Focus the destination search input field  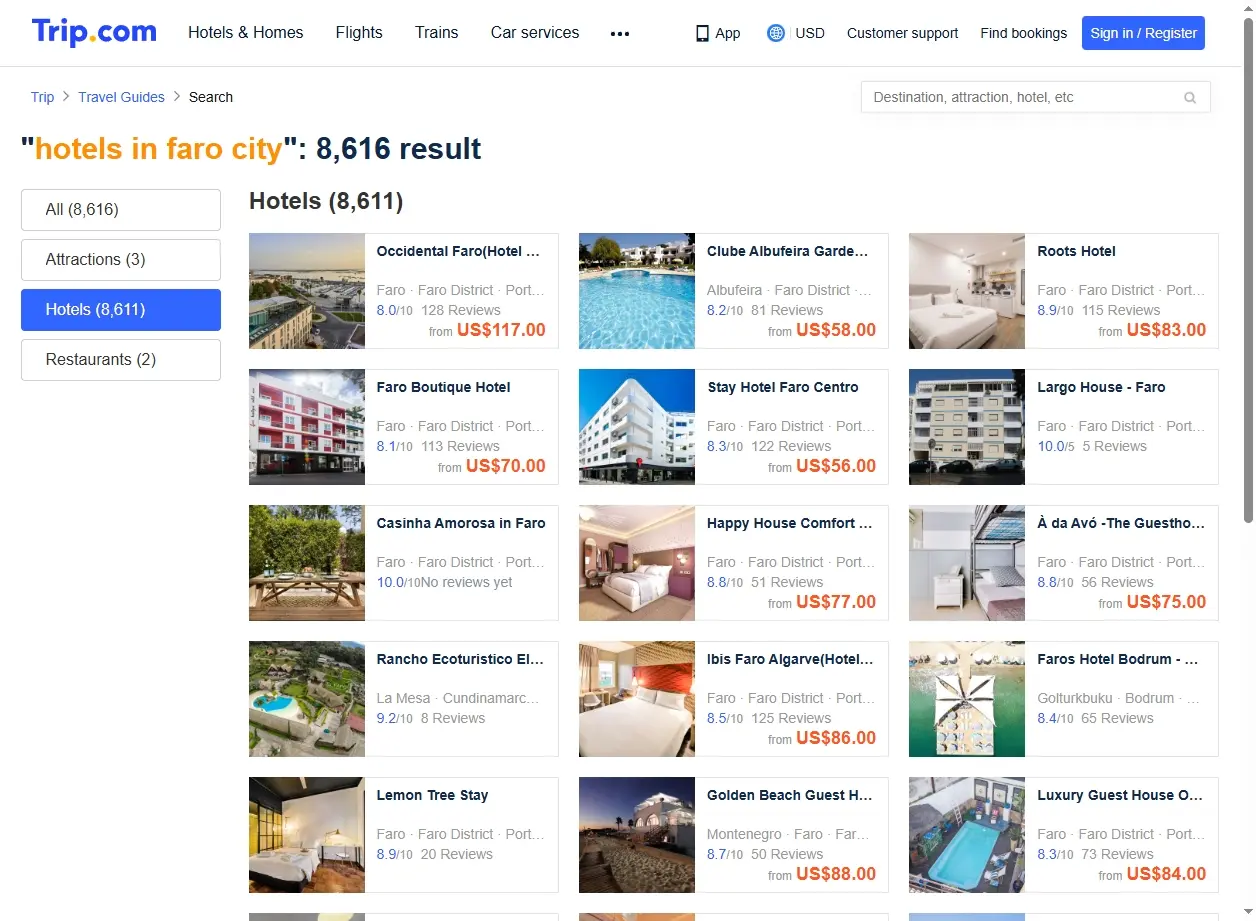pos(1036,97)
